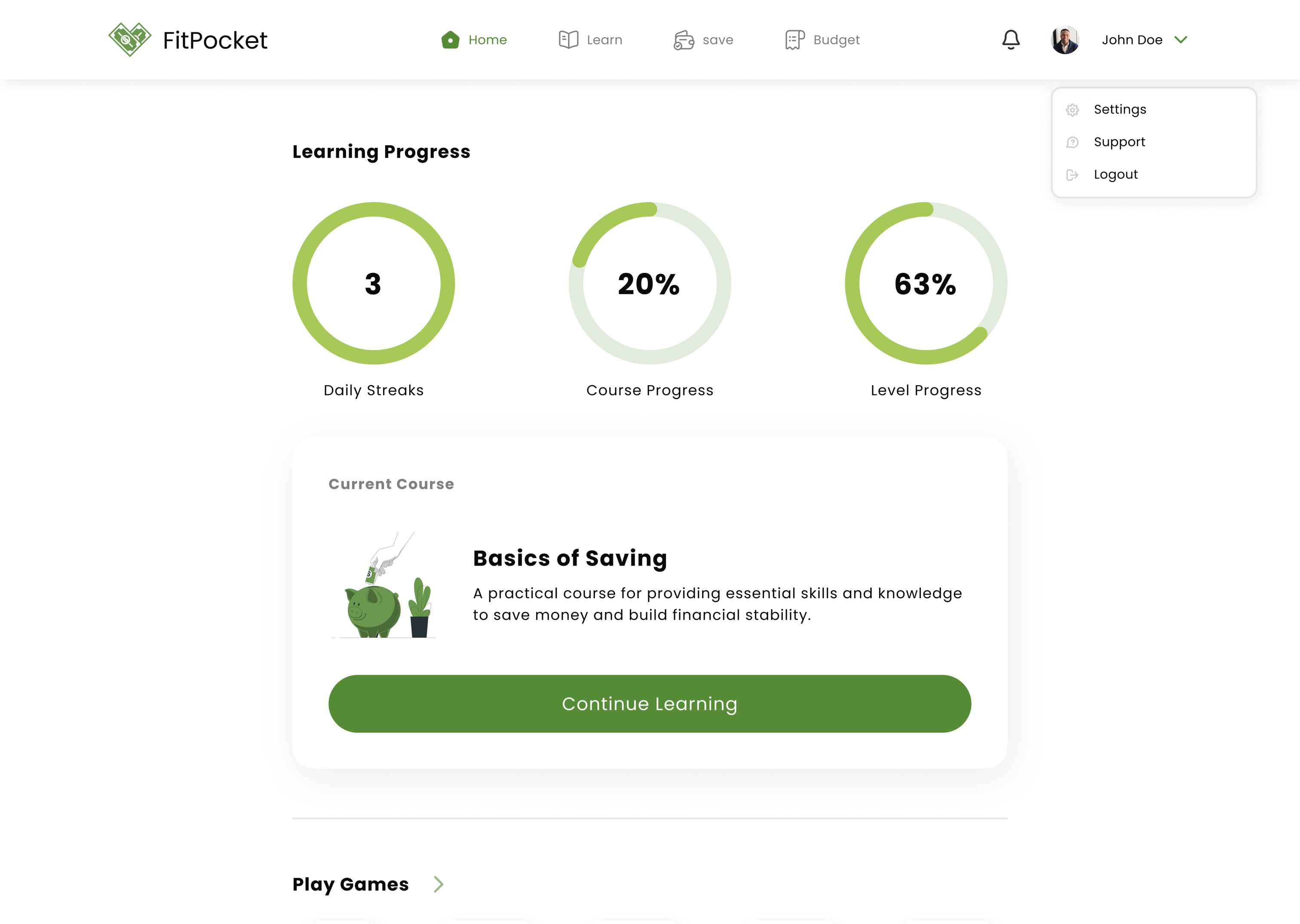The height and width of the screenshot is (924, 1300).
Task: Click the Budget receipt icon
Action: (x=794, y=40)
